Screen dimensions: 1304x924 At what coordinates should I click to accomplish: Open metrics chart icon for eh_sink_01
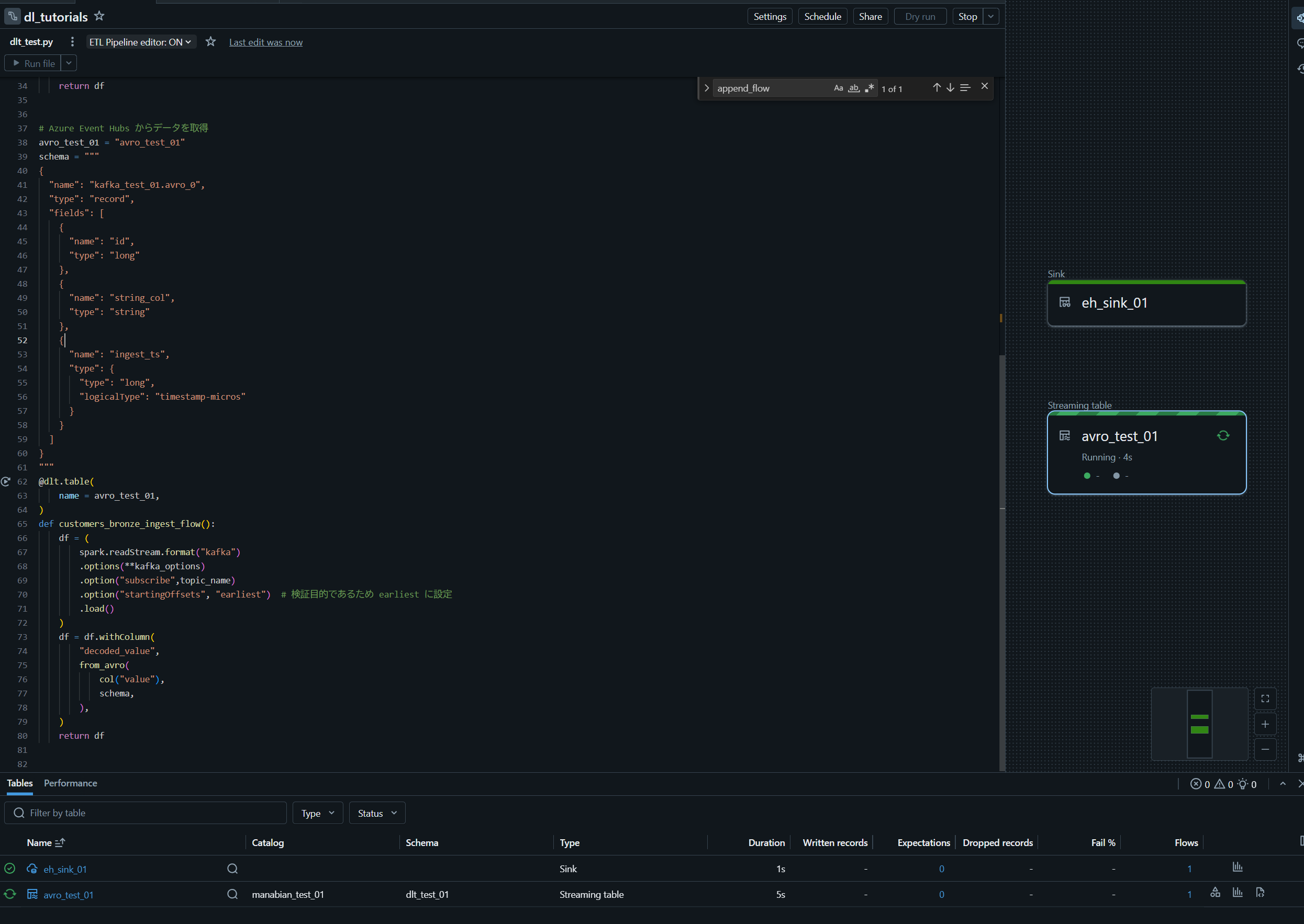pos(1238,867)
